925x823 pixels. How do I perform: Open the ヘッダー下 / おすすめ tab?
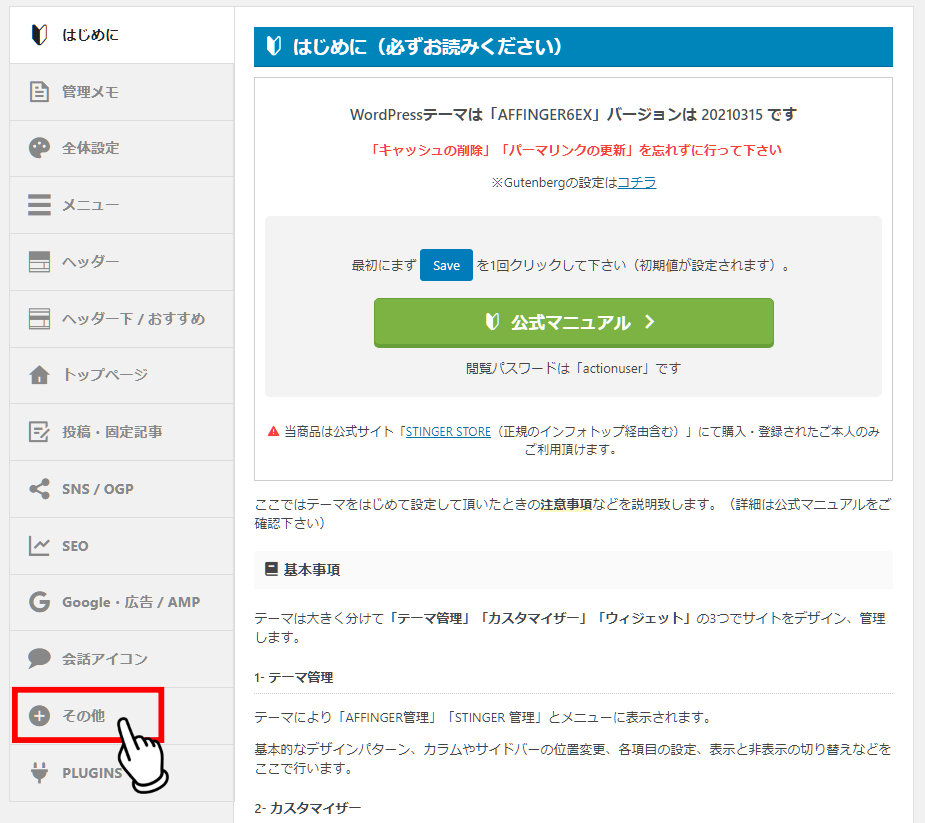(122, 319)
